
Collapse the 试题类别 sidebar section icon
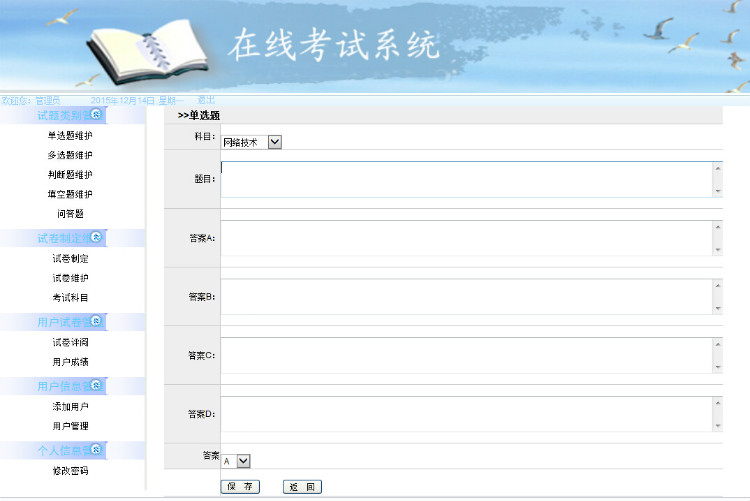[x=96, y=114]
